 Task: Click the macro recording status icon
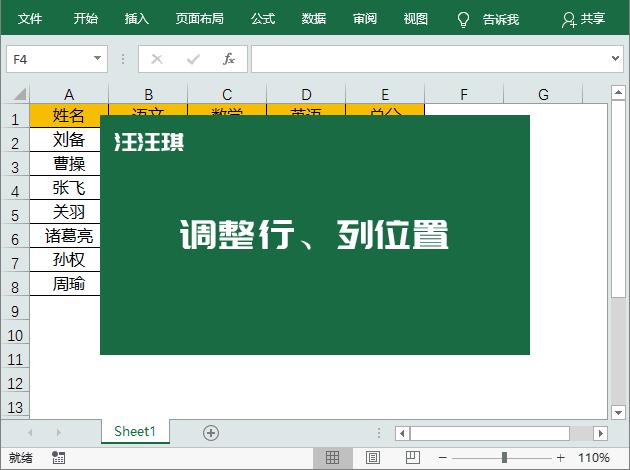(58, 458)
